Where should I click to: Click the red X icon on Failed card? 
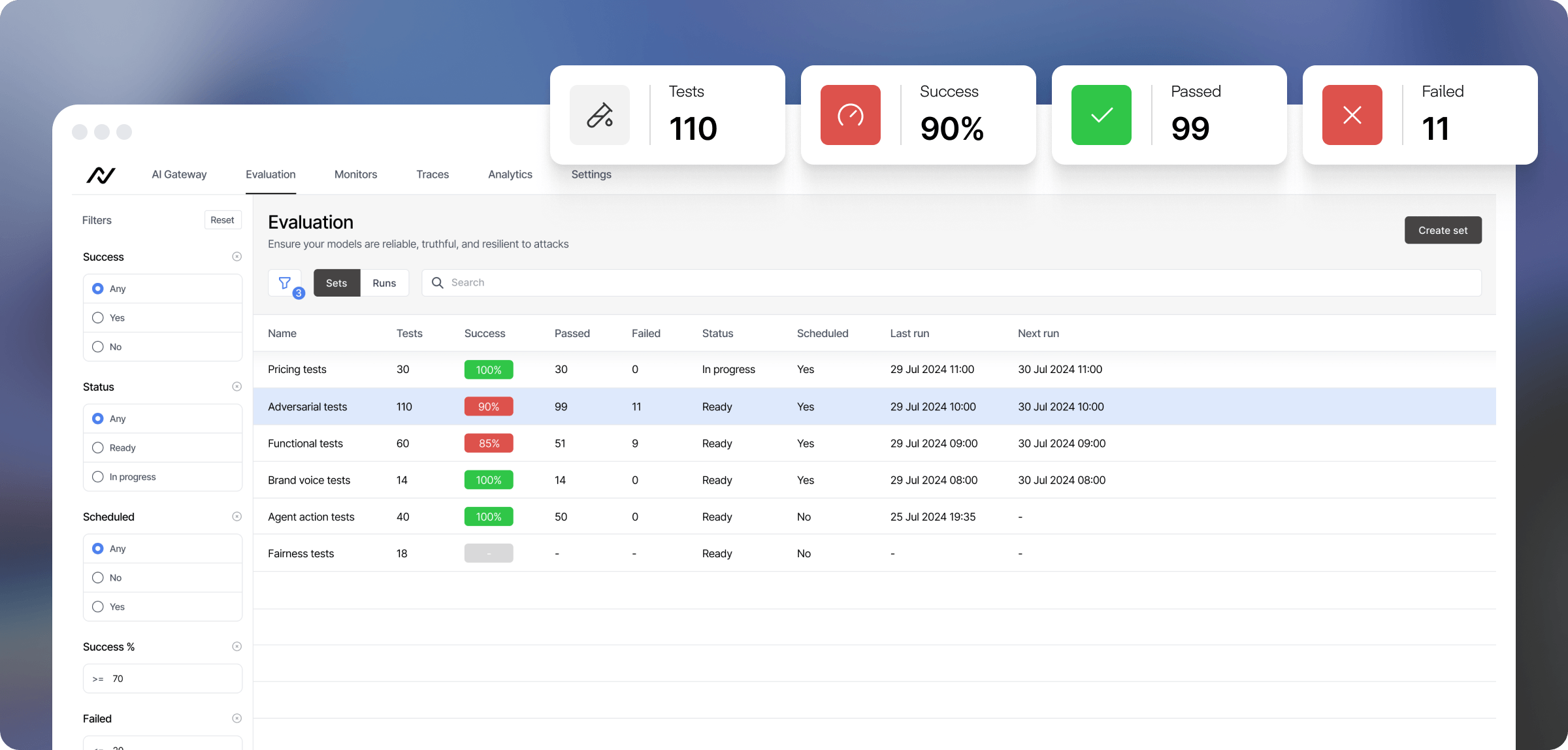point(1352,115)
